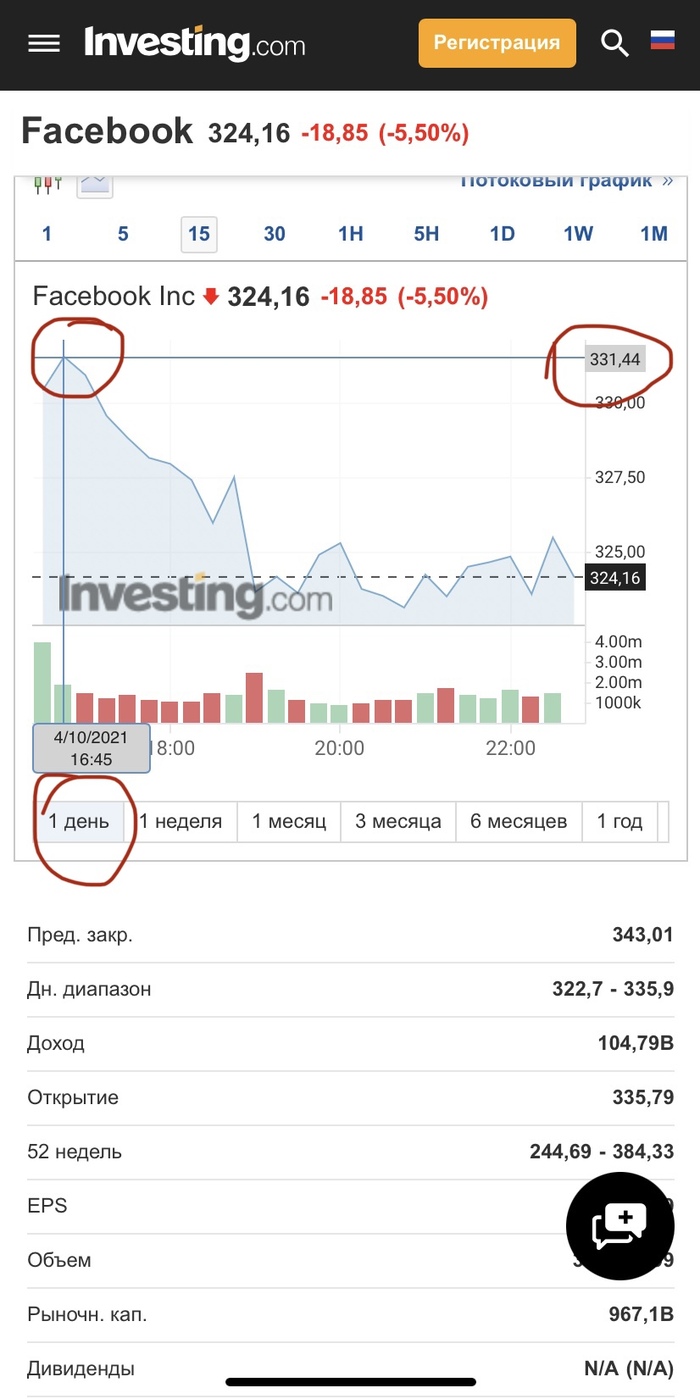The image size is (700, 1399).
Task: Select the 1-minute interval
Action: 46,234
